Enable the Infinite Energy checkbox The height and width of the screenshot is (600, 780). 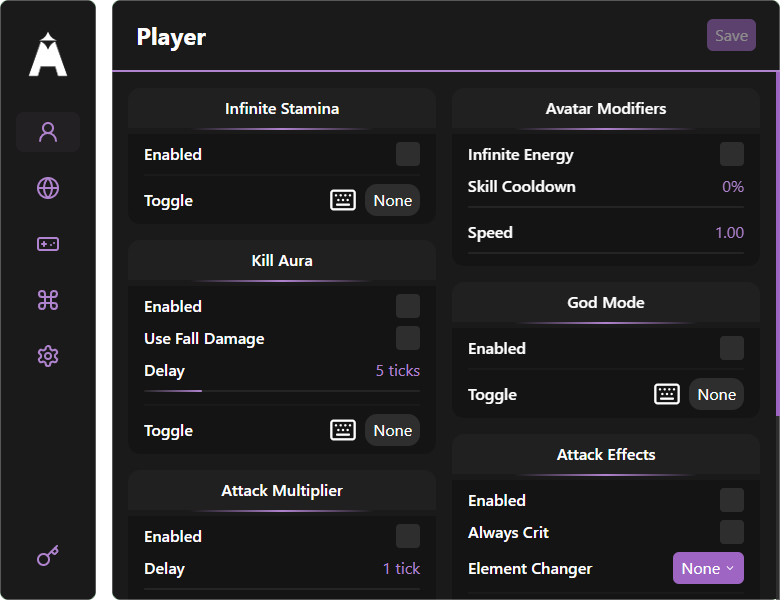click(732, 154)
